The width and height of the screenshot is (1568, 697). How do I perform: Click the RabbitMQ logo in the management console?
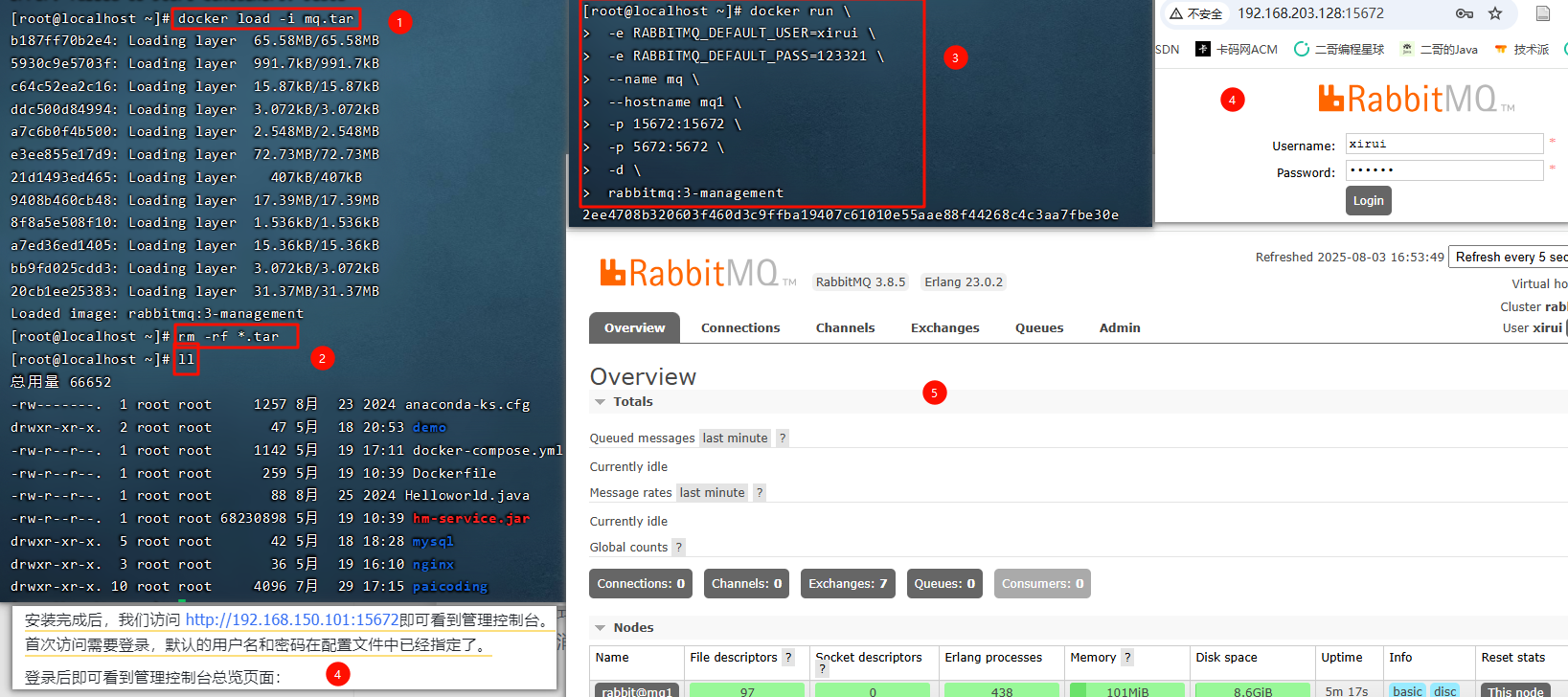[697, 273]
